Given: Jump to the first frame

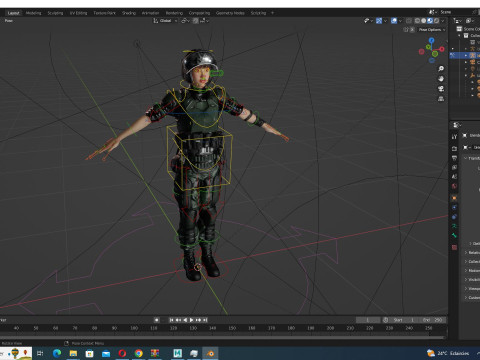Looking at the screenshot, I should (x=171, y=320).
